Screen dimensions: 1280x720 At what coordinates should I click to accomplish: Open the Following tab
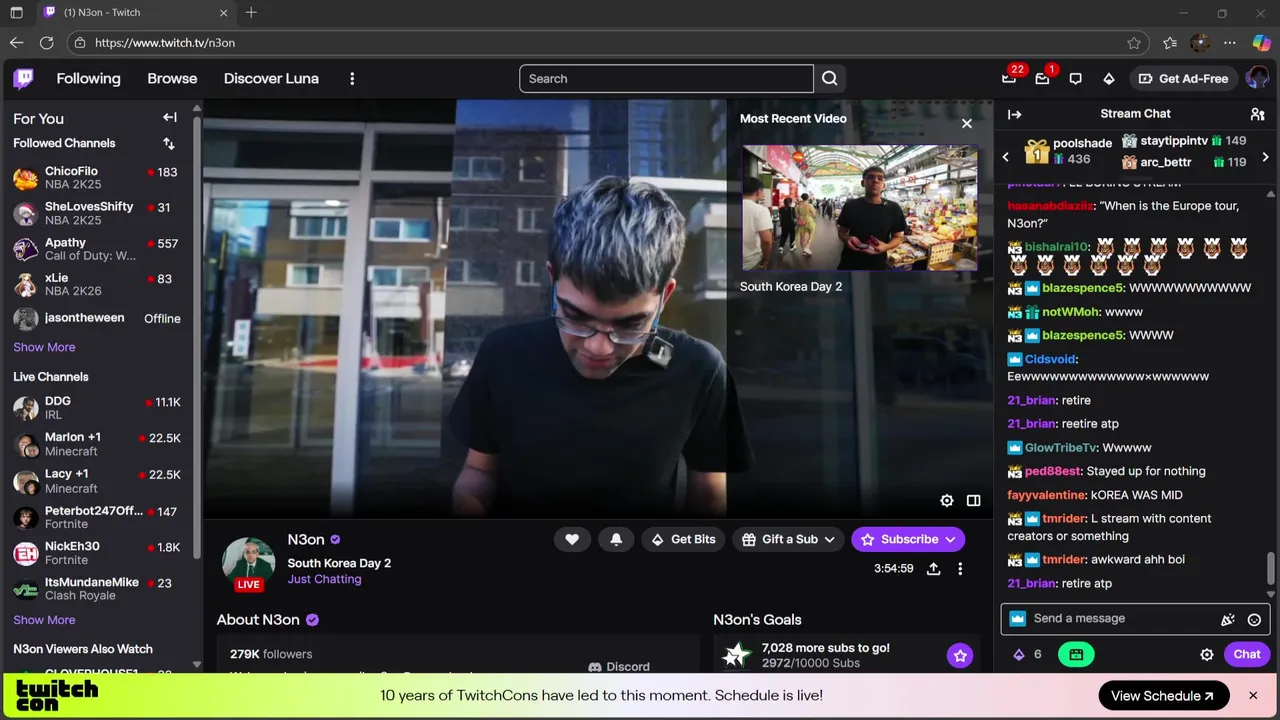[88, 78]
